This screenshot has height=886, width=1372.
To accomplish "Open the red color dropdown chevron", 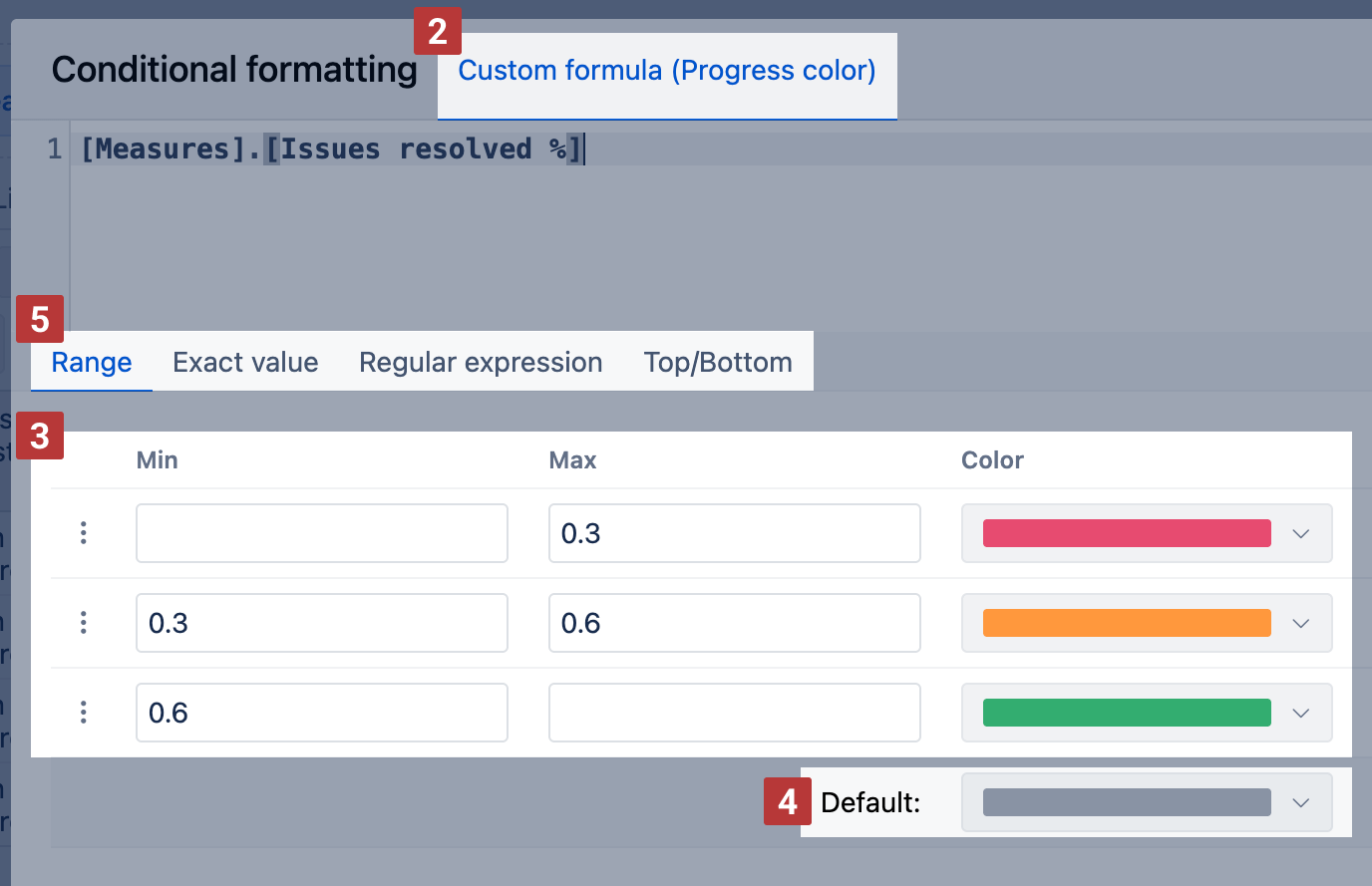I will tap(1300, 533).
